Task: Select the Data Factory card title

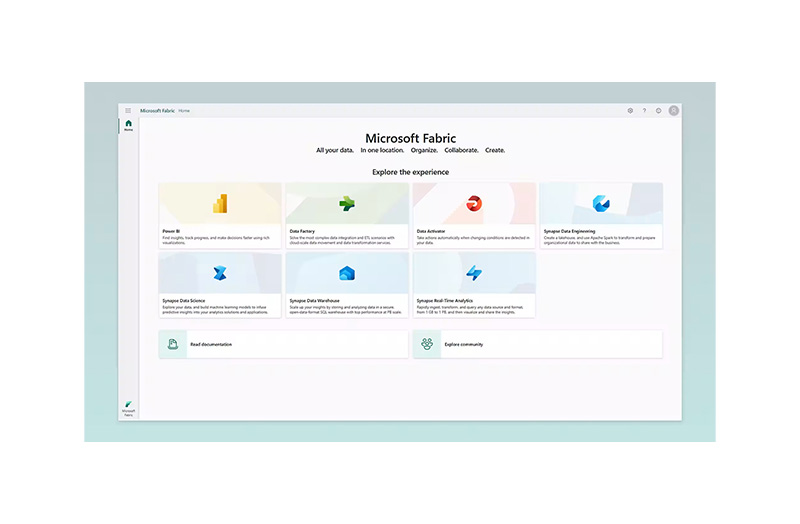Action: (x=302, y=231)
